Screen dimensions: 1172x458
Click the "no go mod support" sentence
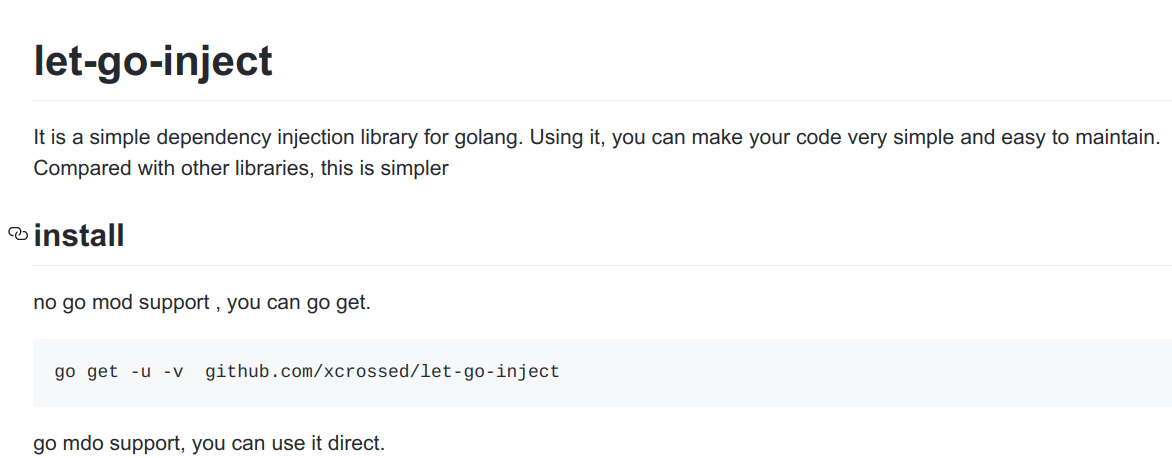tap(121, 302)
